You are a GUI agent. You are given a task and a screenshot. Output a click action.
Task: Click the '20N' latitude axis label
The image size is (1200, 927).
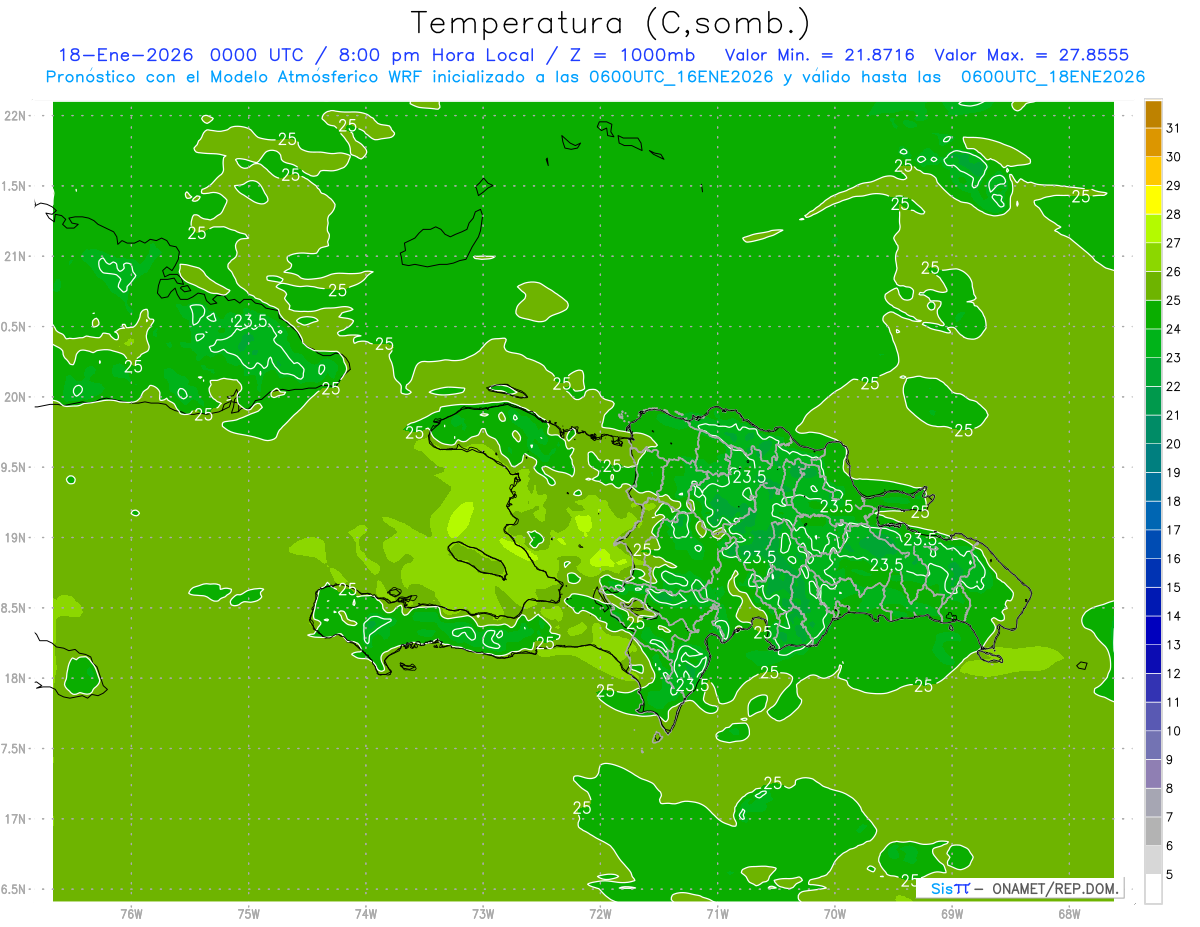pyautogui.click(x=17, y=397)
